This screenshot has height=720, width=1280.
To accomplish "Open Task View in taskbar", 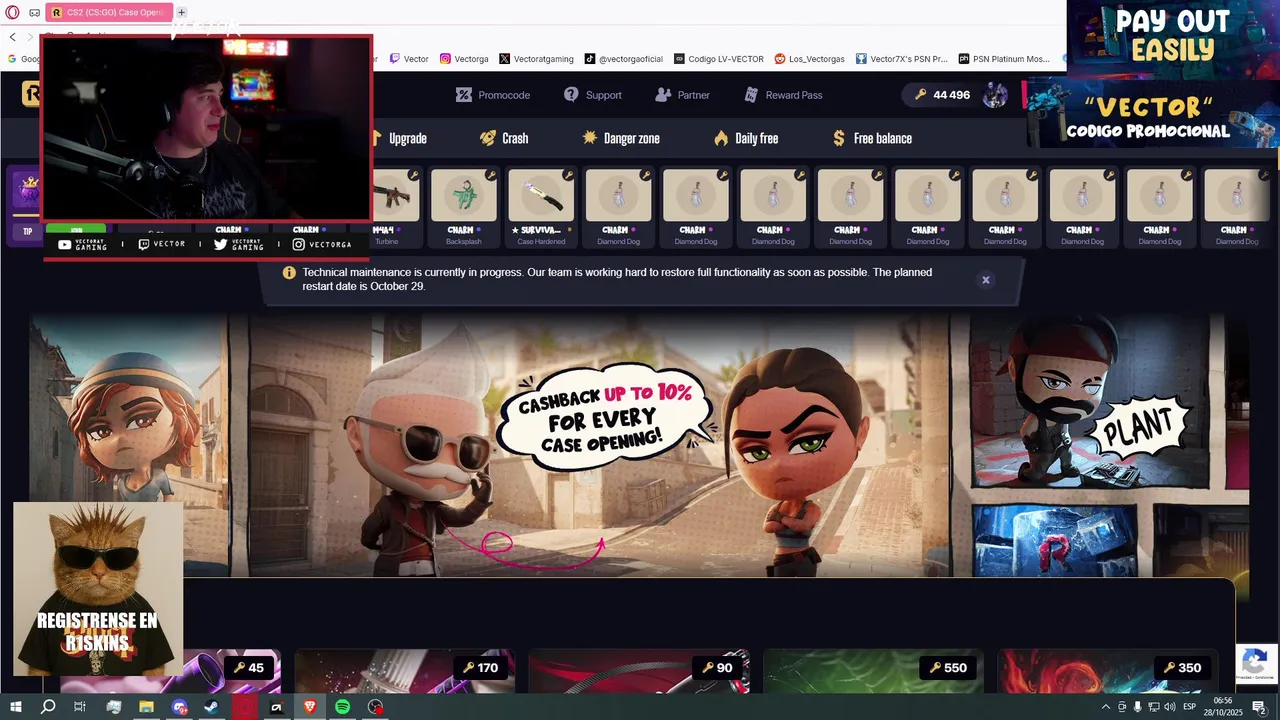I will tap(80, 707).
